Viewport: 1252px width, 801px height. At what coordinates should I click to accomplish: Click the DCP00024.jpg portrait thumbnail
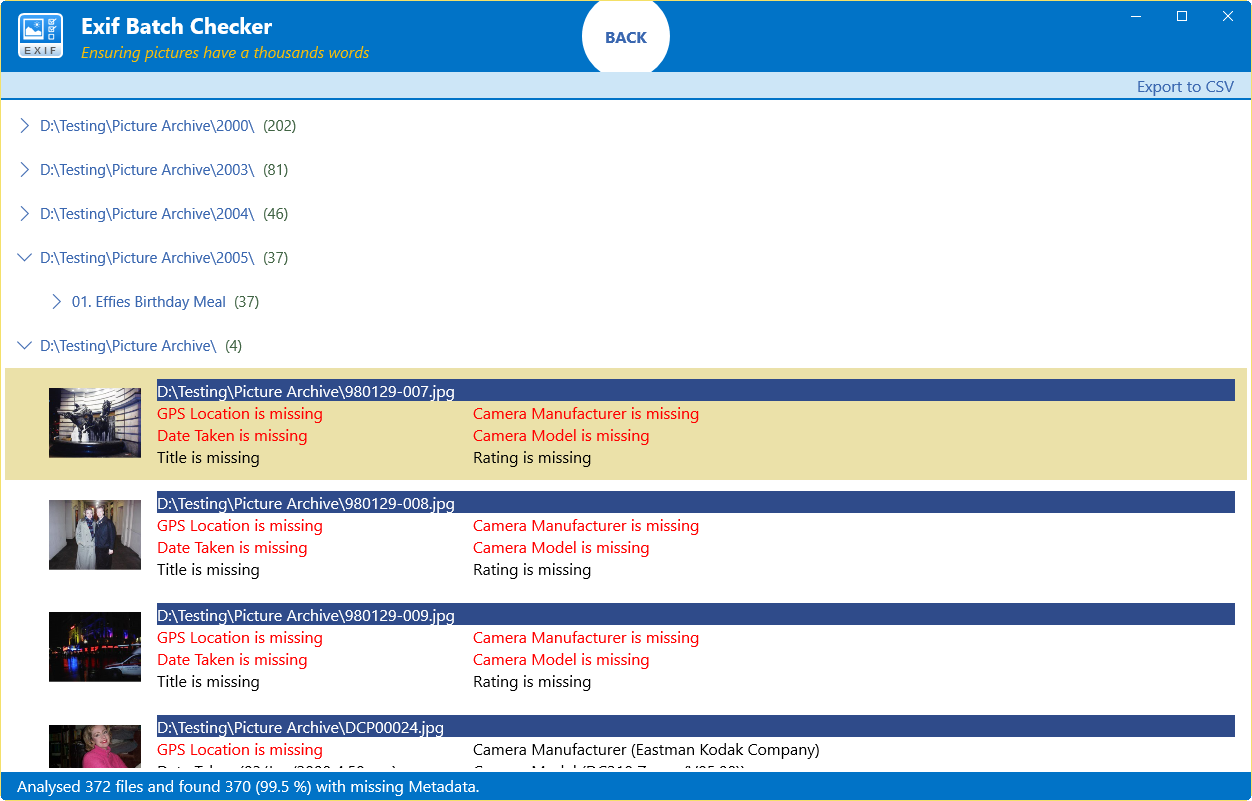(x=95, y=748)
